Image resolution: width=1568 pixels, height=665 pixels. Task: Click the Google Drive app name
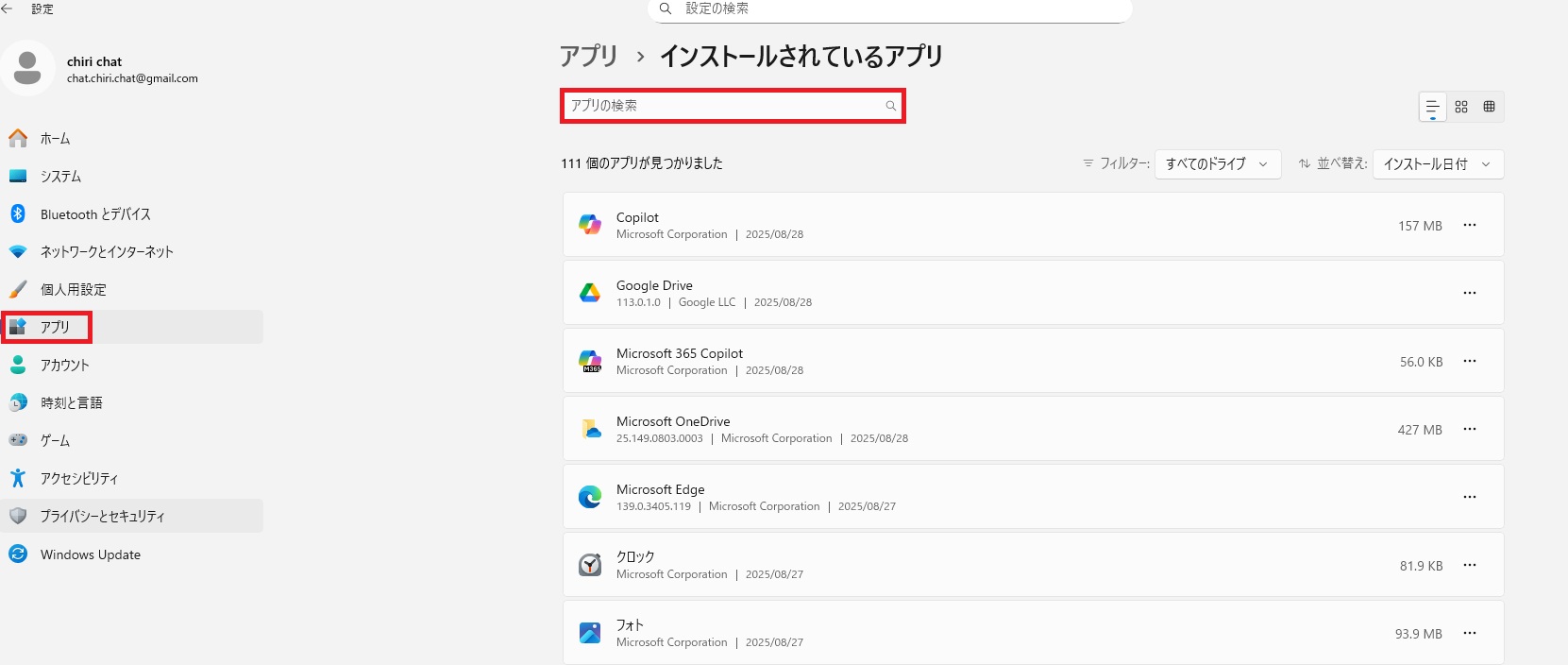click(654, 285)
